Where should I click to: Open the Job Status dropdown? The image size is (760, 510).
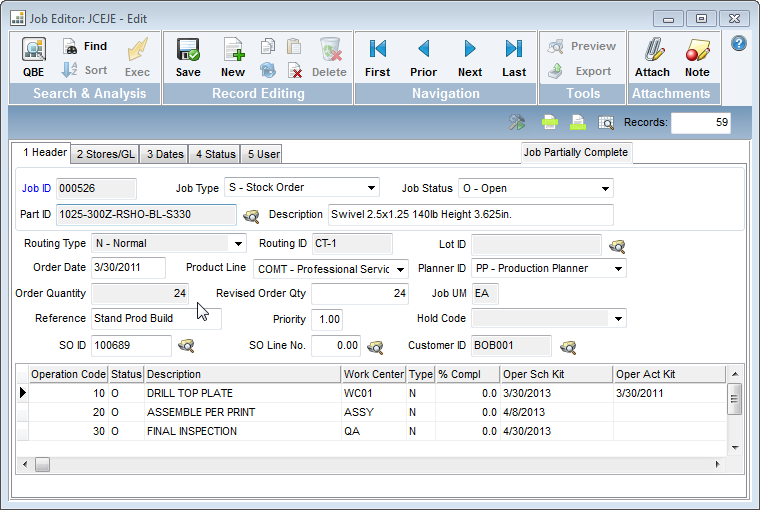coord(605,189)
